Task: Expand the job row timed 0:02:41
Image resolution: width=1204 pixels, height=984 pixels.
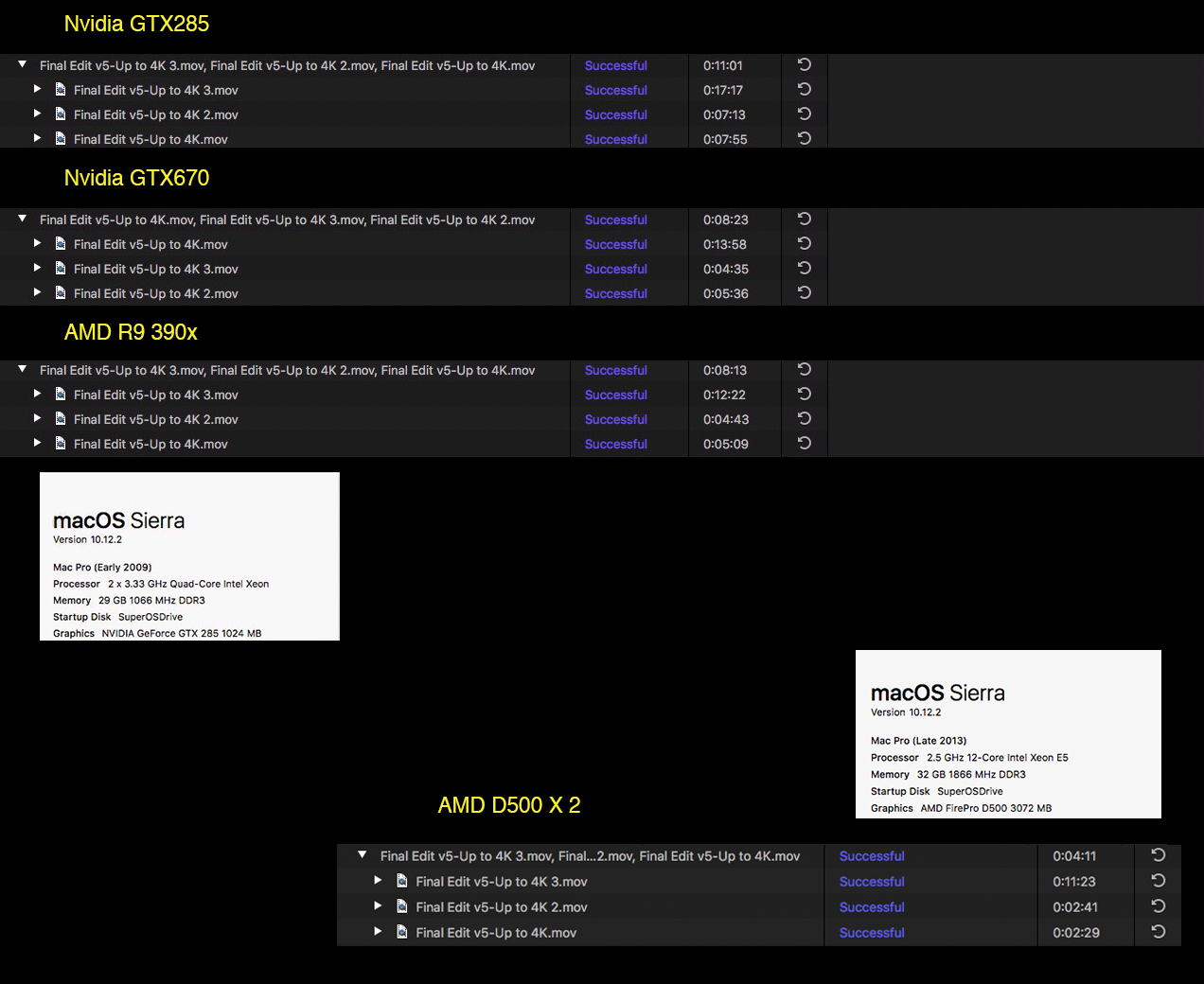Action: (378, 905)
